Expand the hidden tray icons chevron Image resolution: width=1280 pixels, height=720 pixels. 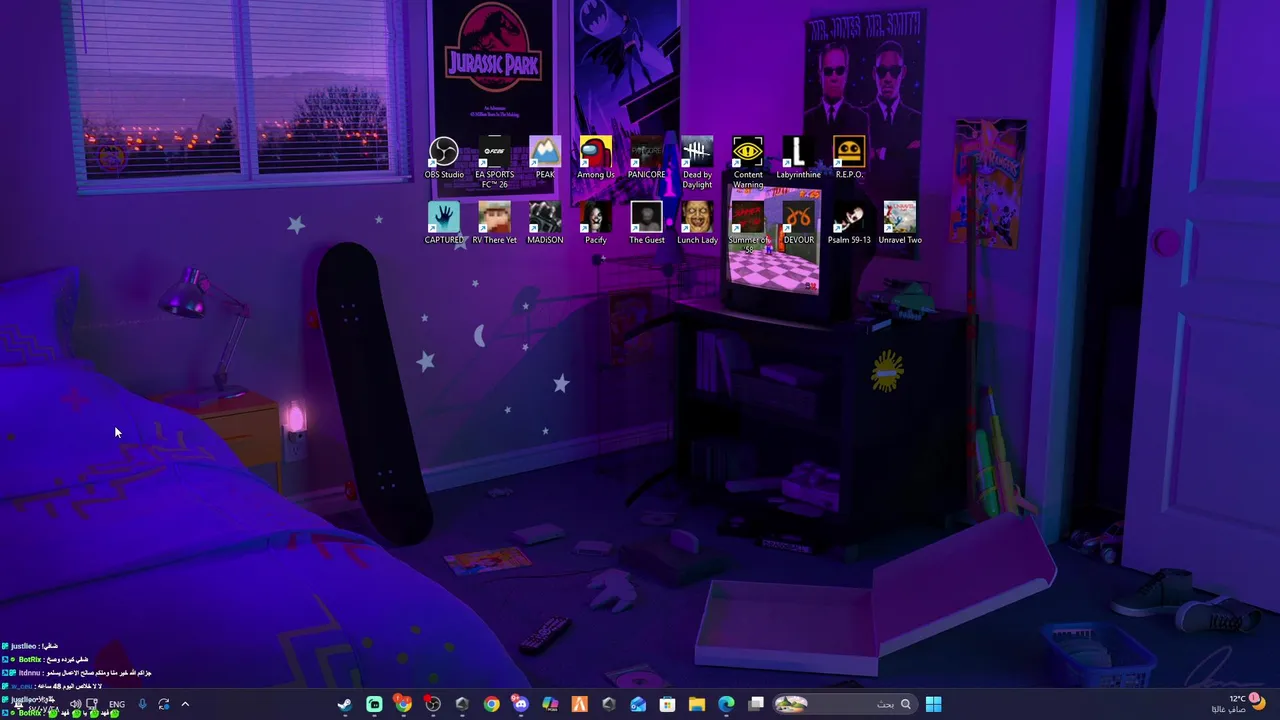[185, 704]
